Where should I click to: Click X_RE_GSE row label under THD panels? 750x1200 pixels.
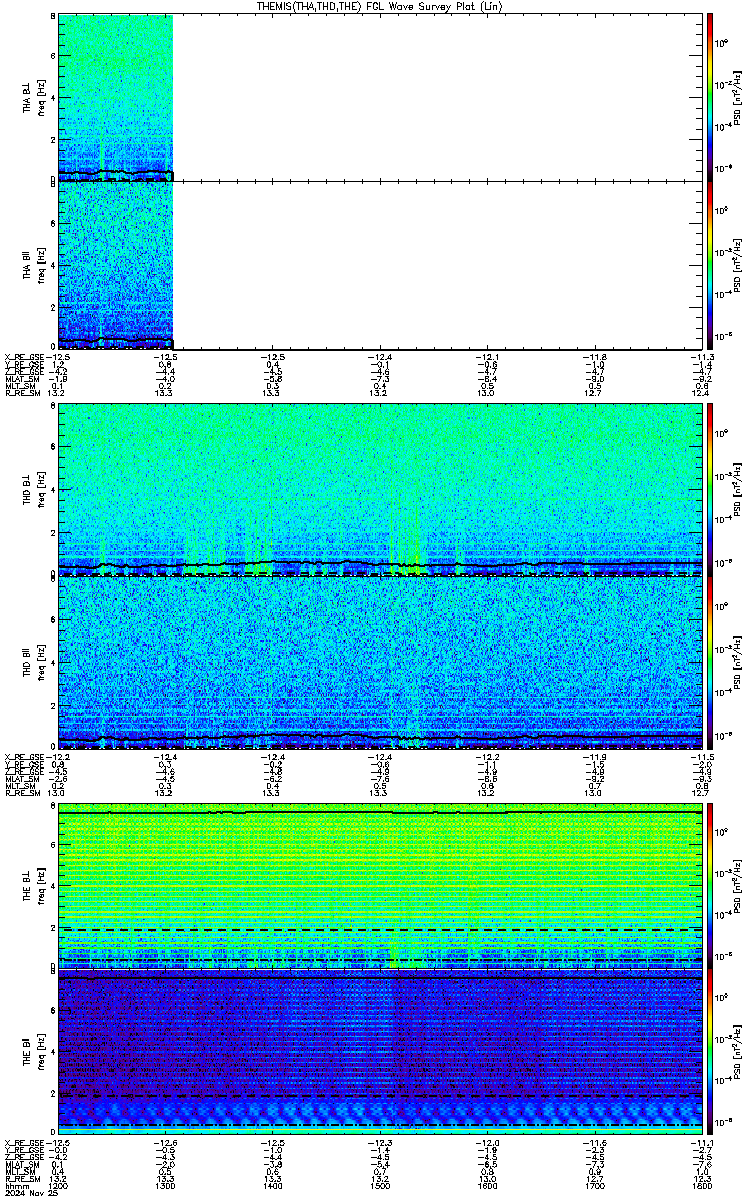[24, 757]
